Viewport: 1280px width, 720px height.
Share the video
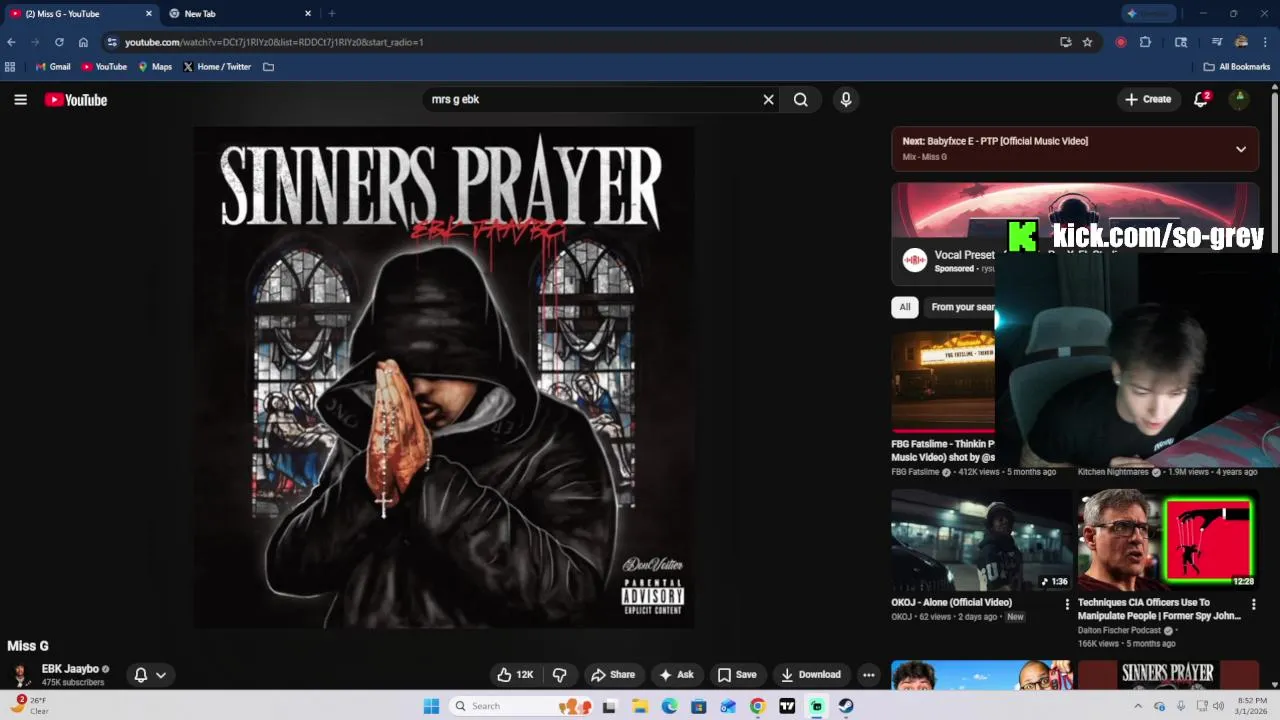point(613,675)
